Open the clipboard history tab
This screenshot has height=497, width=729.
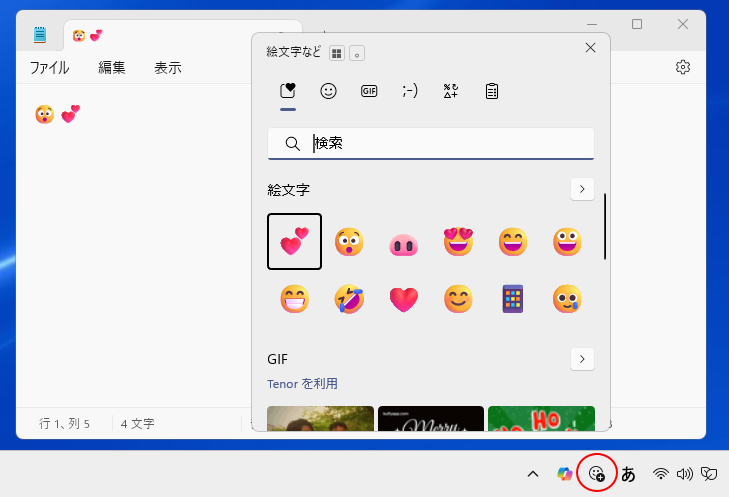(491, 91)
